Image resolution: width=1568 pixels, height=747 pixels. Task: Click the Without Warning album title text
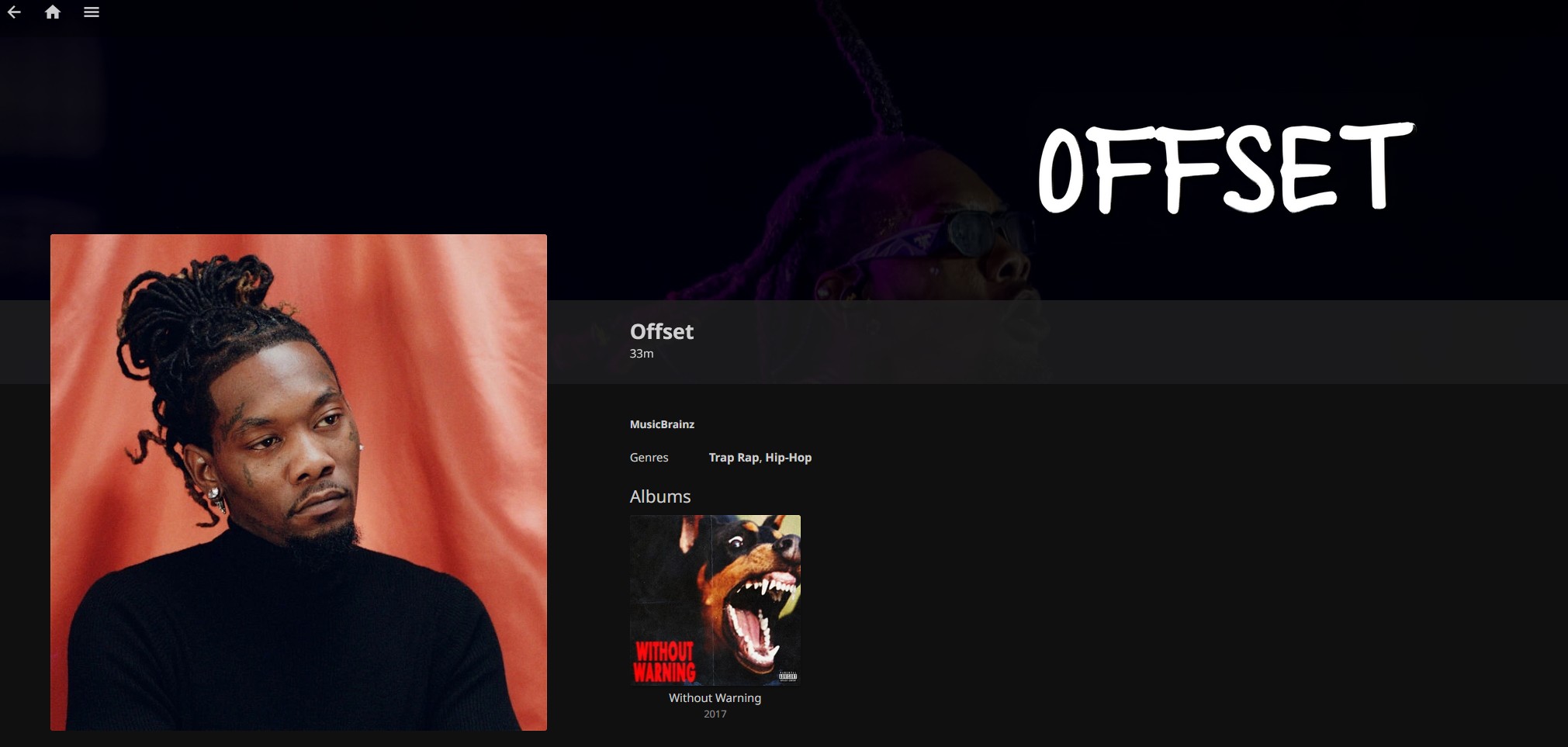[x=715, y=698]
